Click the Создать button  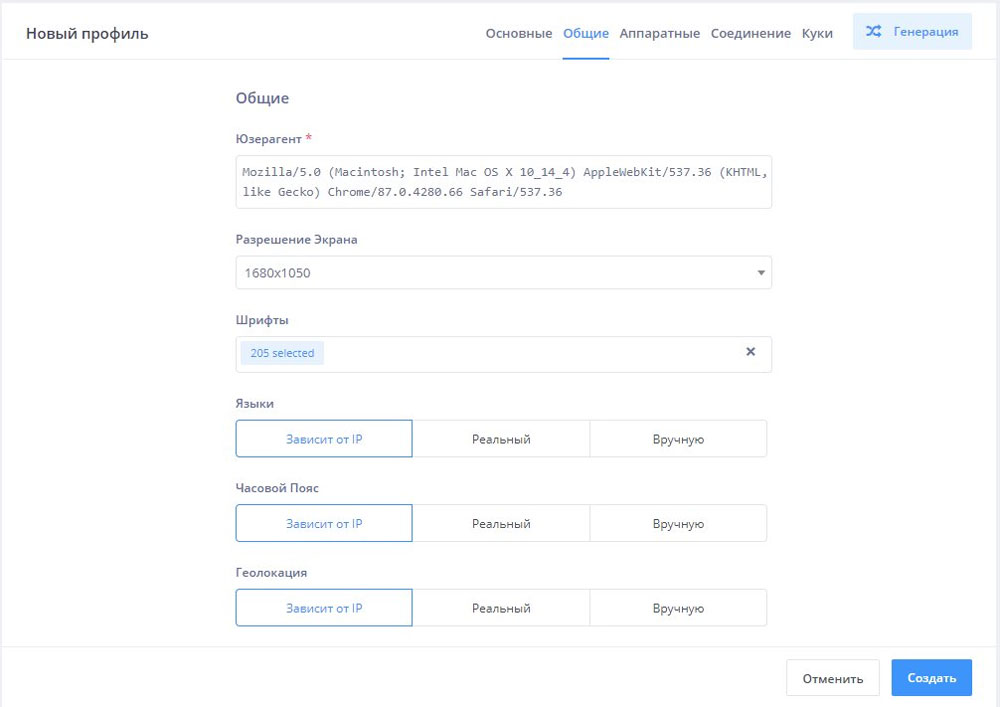pos(931,678)
